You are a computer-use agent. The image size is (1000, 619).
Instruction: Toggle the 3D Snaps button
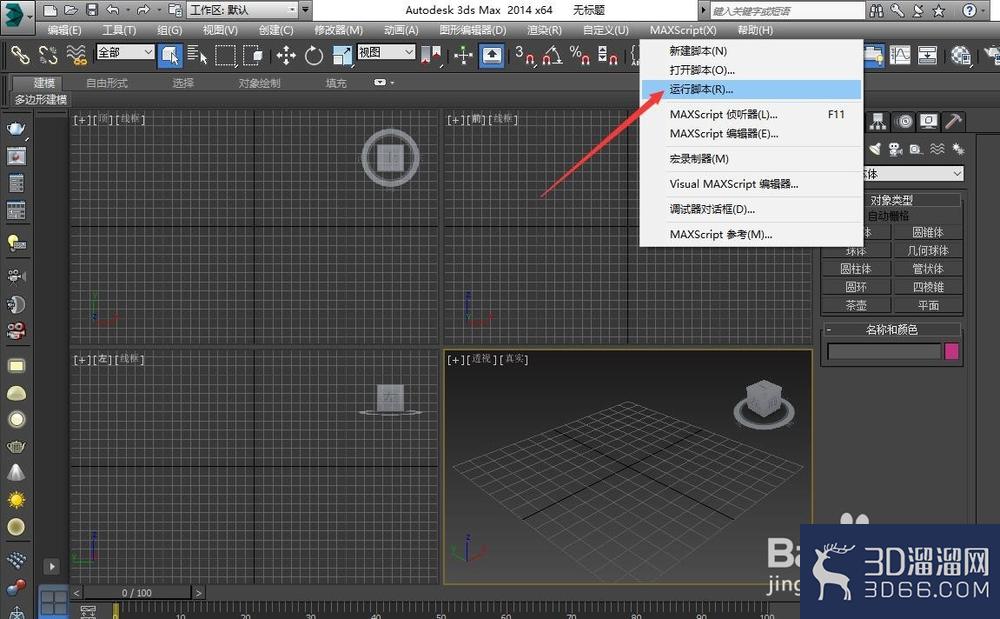pyautogui.click(x=524, y=55)
